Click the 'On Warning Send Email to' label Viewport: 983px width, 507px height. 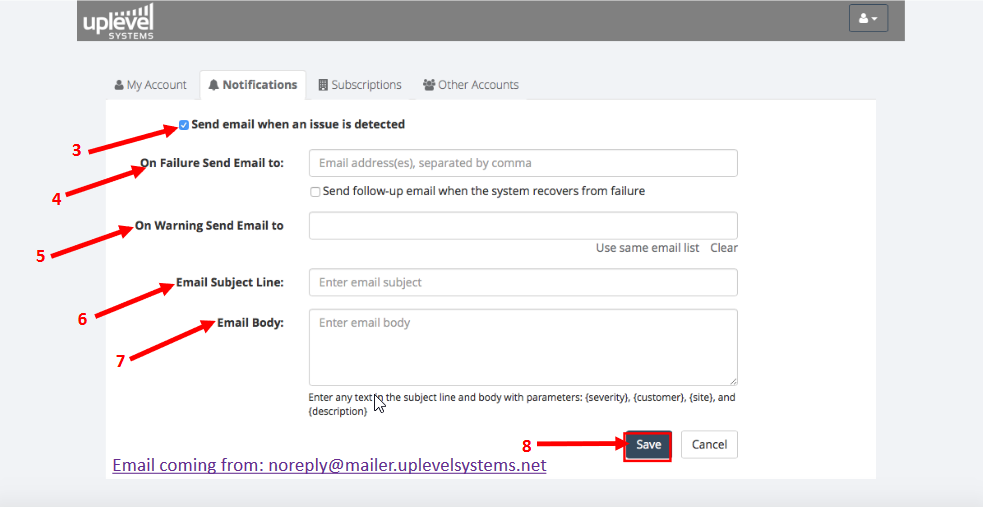[209, 226]
